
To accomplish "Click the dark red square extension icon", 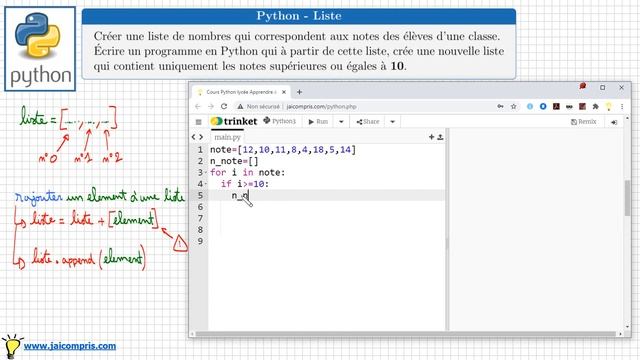I will pyautogui.click(x=582, y=107).
